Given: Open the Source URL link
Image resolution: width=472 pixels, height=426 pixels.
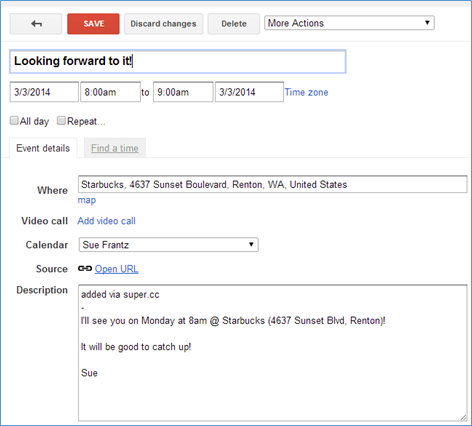Looking at the screenshot, I should point(116,269).
